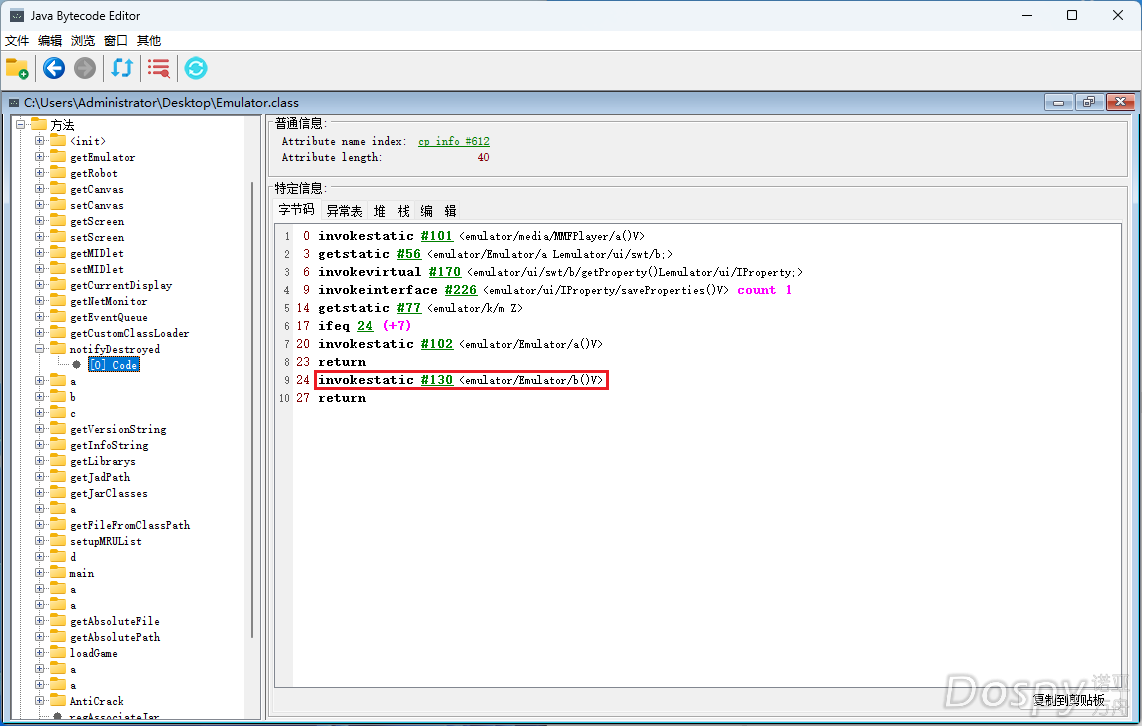This screenshot has height=726, width=1142.
Task: Click the grey forward arrow toolbar icon
Action: click(x=85, y=68)
